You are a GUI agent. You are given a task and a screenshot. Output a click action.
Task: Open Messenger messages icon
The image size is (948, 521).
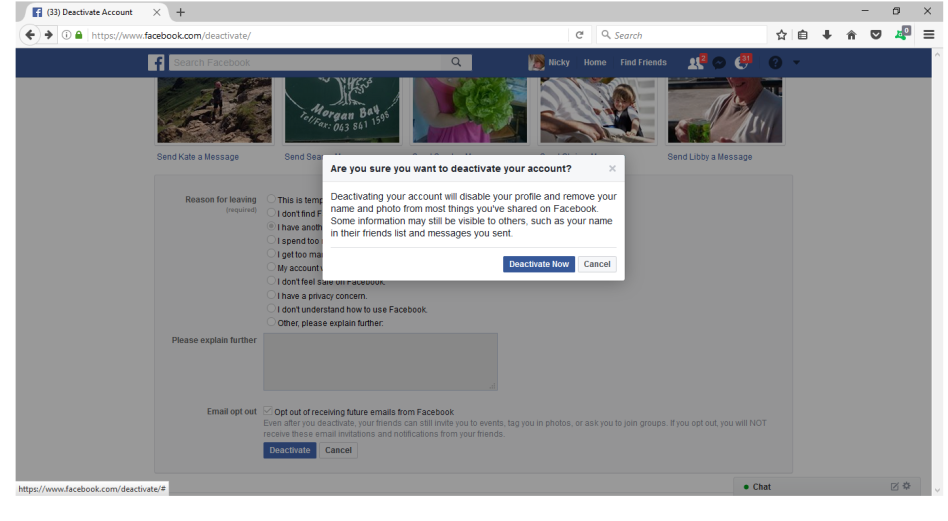tap(719, 63)
